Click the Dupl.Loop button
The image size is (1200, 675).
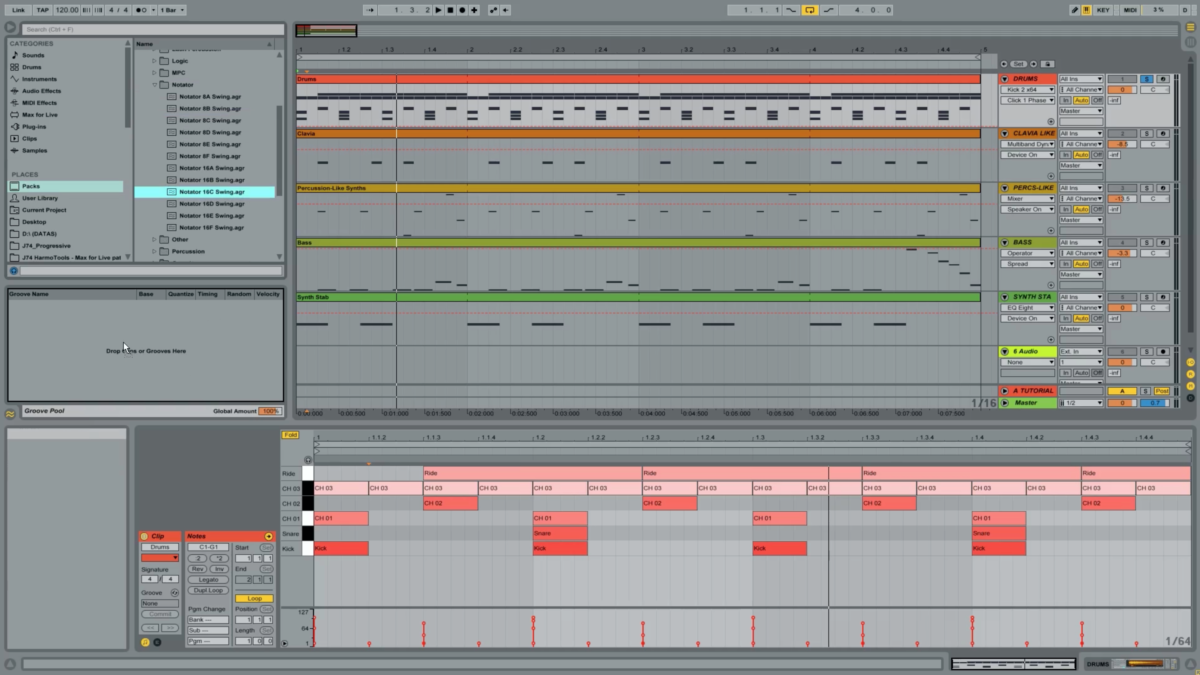point(208,590)
